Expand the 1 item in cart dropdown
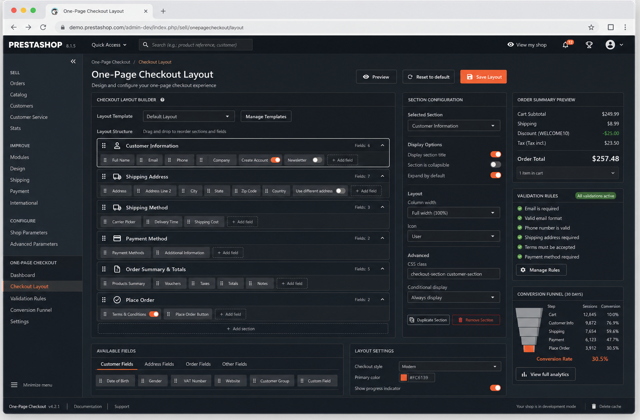The image size is (640, 420). (567, 173)
